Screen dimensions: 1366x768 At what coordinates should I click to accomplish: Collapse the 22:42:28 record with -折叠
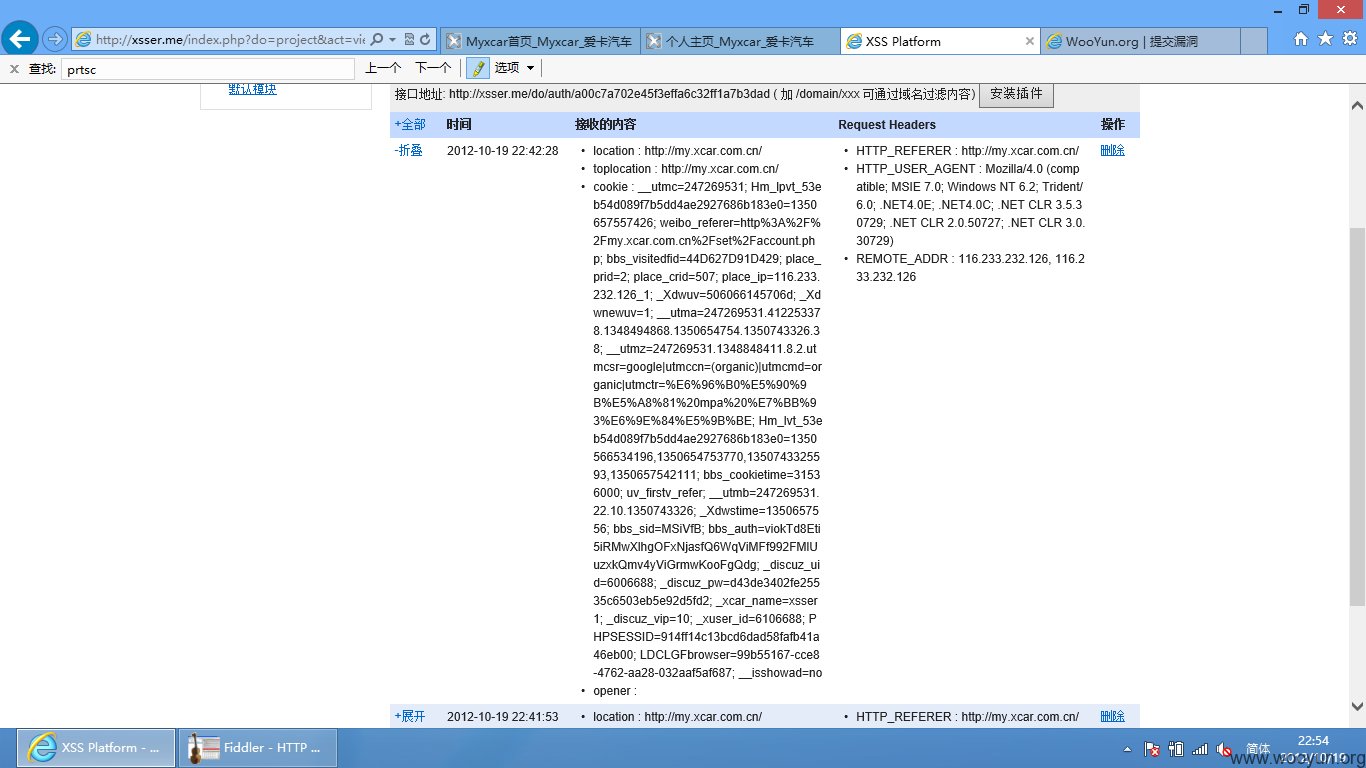tap(409, 151)
